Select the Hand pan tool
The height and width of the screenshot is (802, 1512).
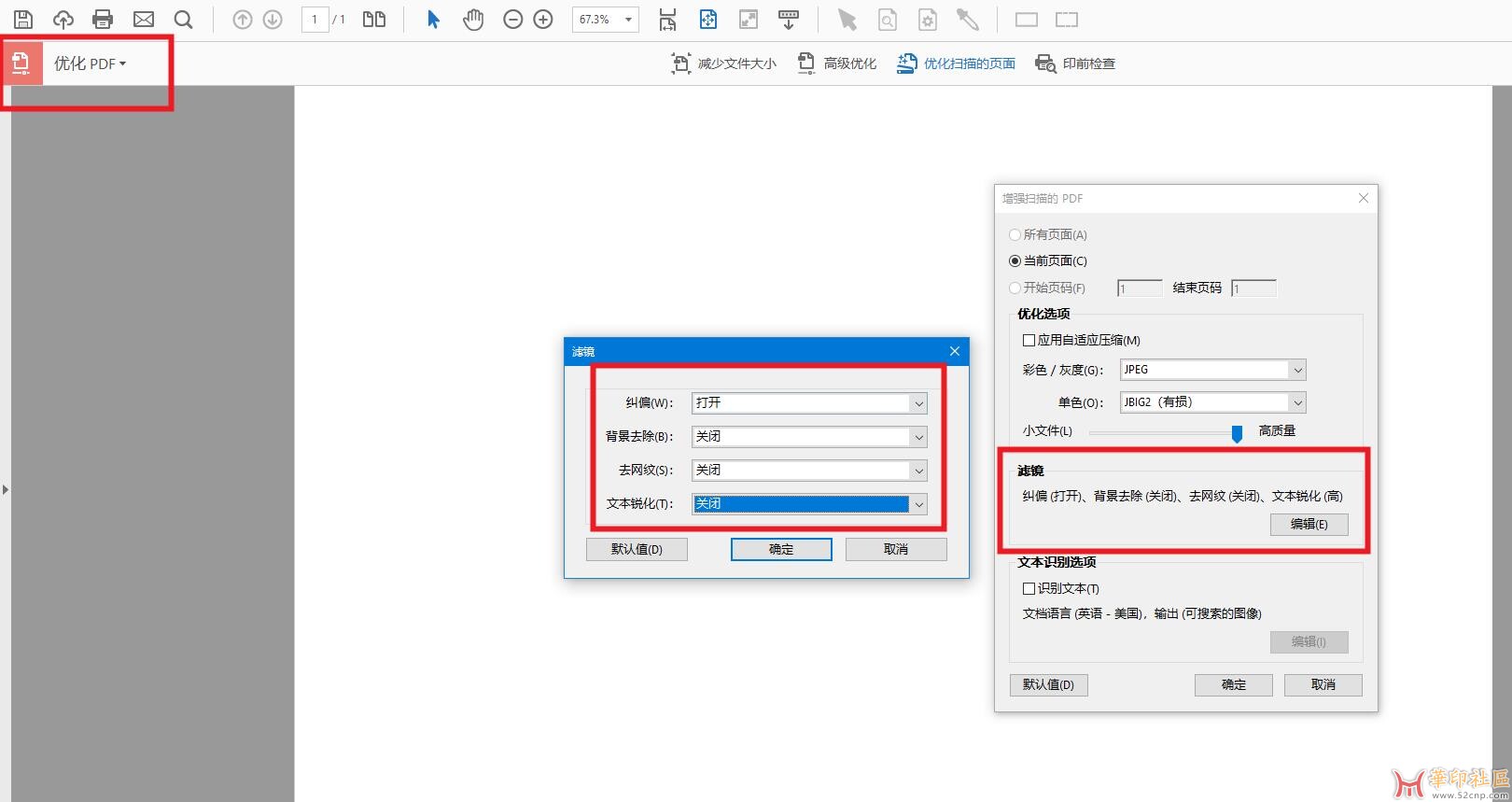pos(473,20)
